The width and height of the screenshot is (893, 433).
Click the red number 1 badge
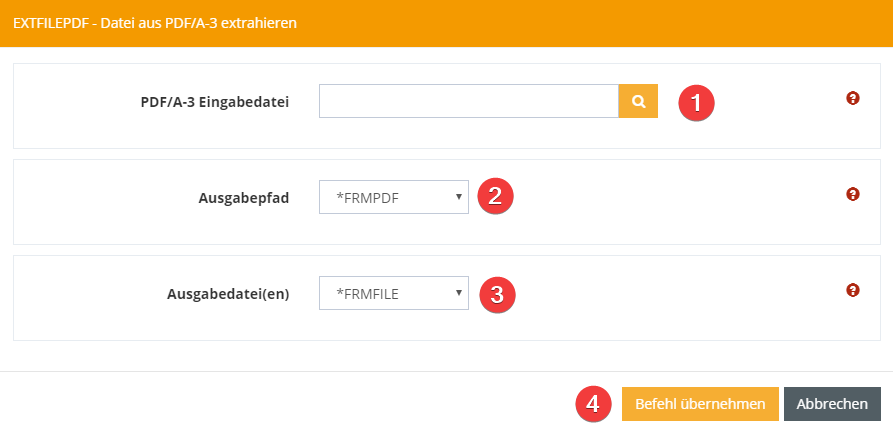[x=696, y=102]
